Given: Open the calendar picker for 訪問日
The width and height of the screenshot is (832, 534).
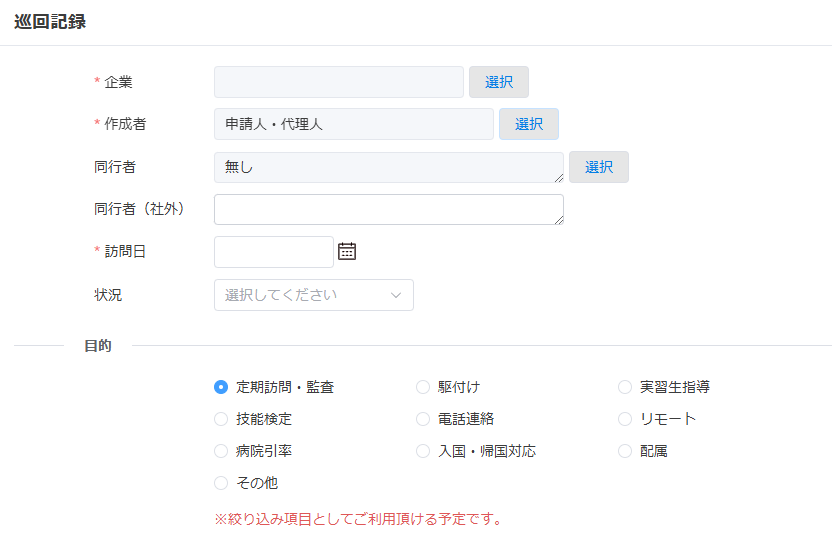Looking at the screenshot, I should (x=347, y=251).
